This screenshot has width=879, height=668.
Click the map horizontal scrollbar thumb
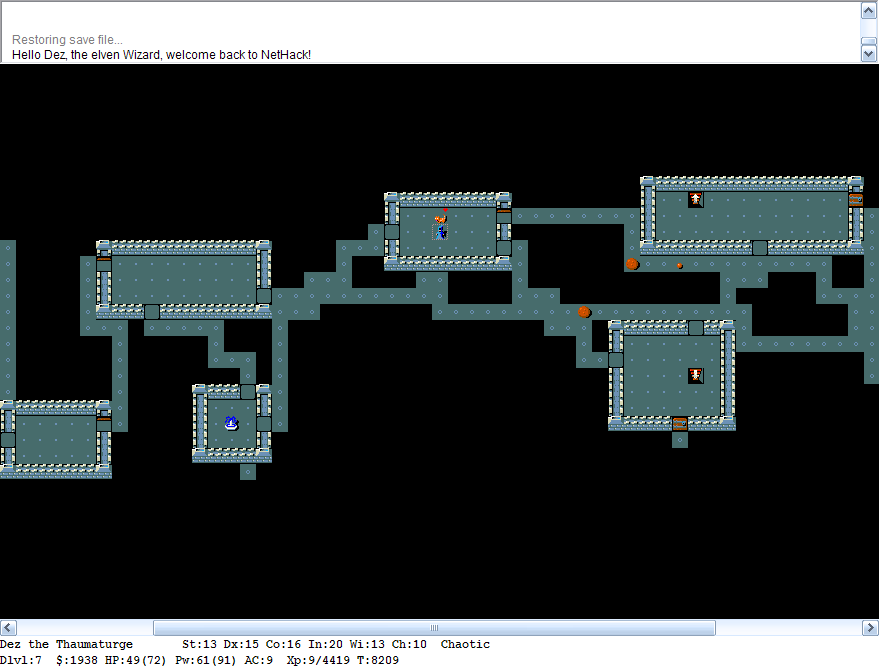[x=434, y=627]
